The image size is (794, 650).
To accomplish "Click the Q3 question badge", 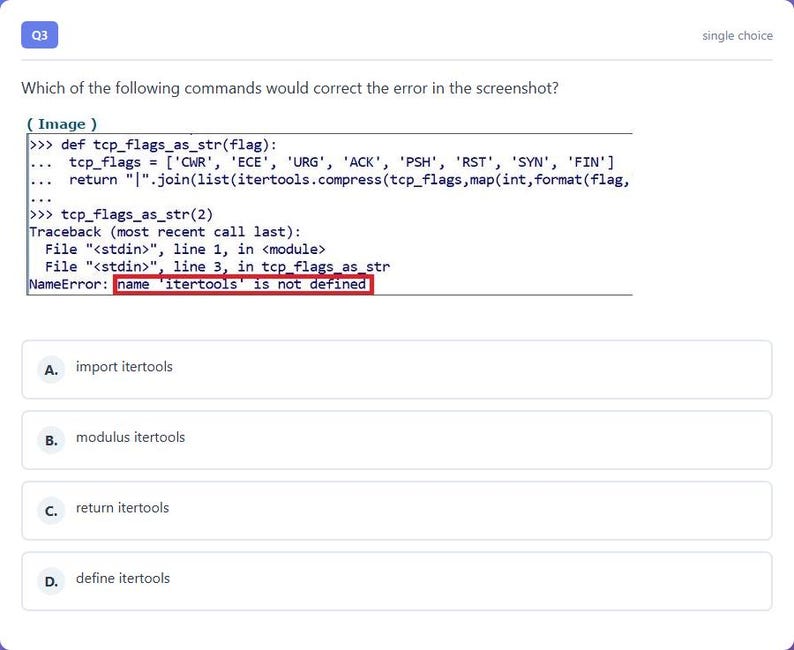I will (39, 35).
